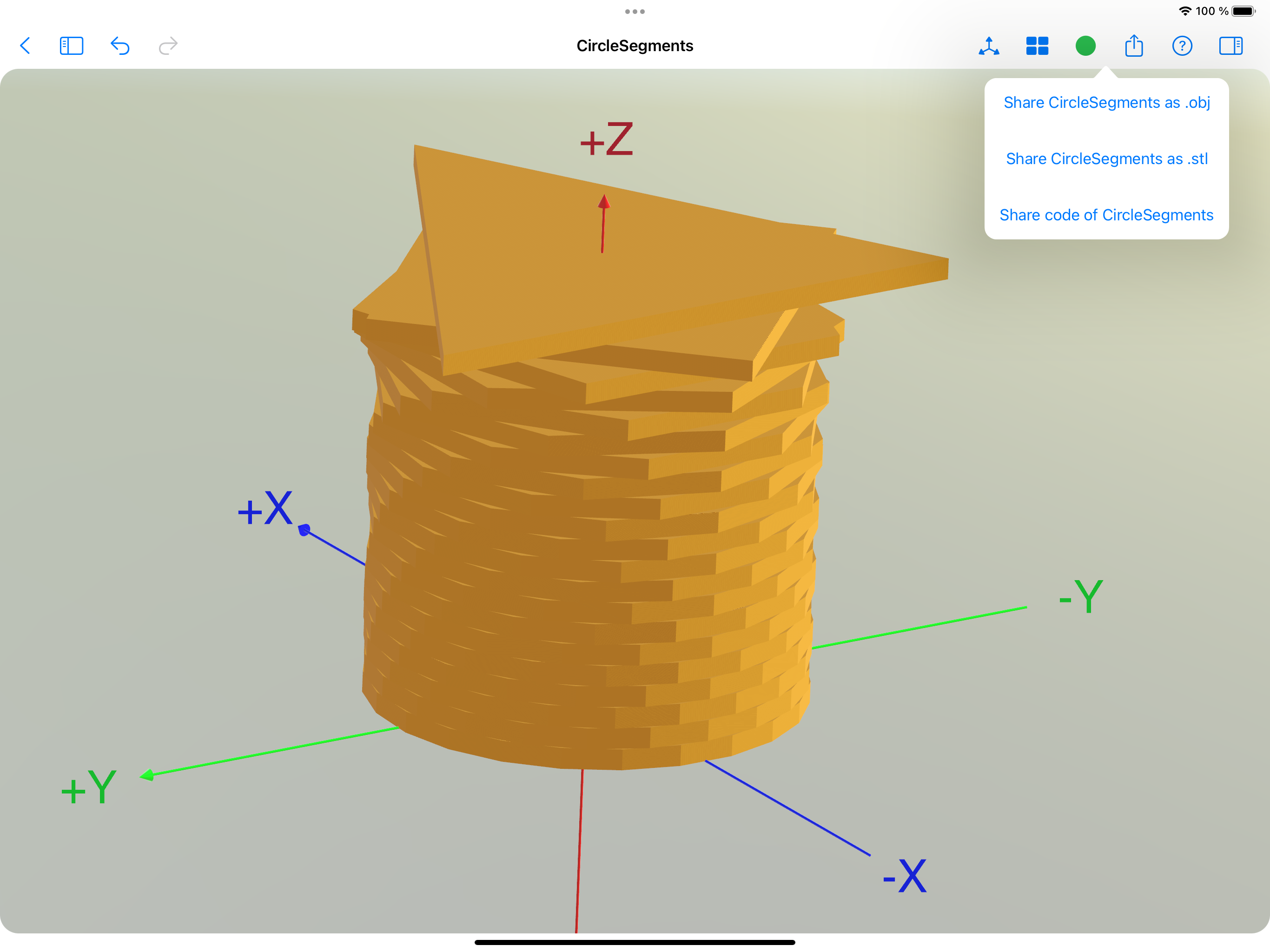
Task: Click the undo arrow
Action: point(119,46)
